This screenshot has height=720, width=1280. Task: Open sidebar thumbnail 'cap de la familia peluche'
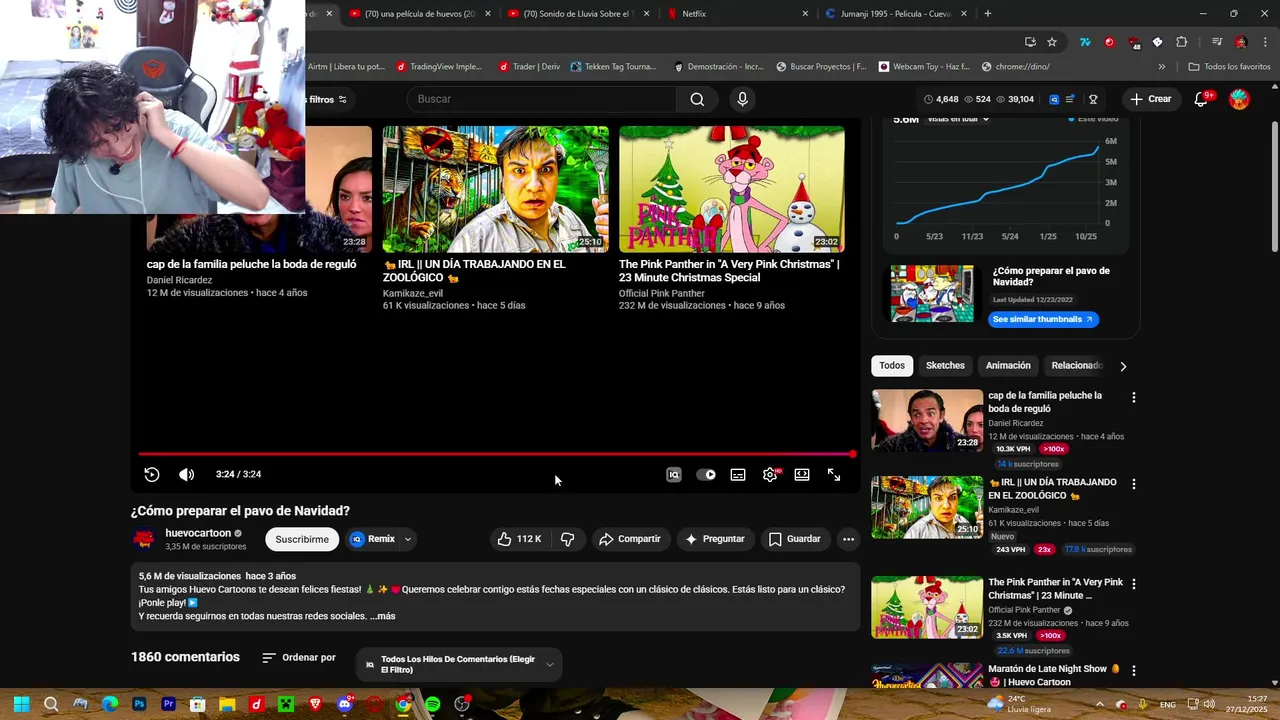927,420
